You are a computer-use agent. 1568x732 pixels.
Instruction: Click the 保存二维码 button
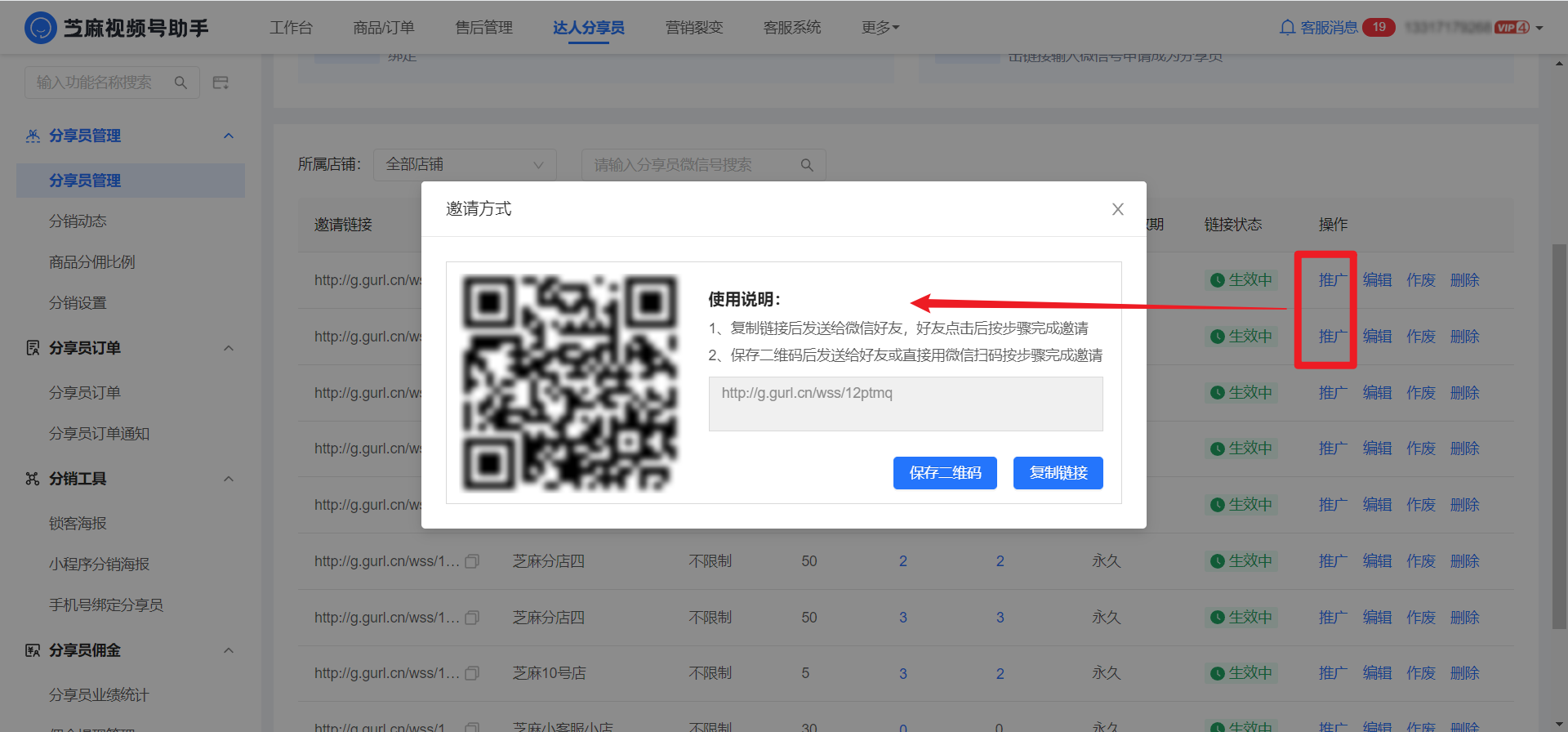tap(945, 473)
